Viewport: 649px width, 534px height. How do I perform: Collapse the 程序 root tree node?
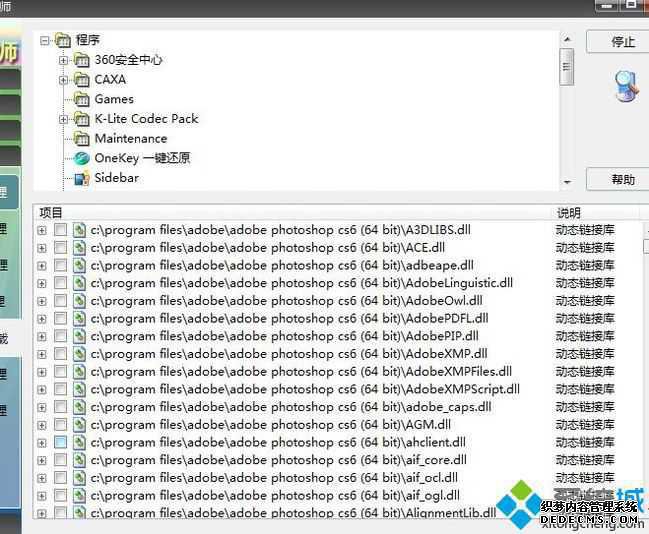tap(44, 40)
